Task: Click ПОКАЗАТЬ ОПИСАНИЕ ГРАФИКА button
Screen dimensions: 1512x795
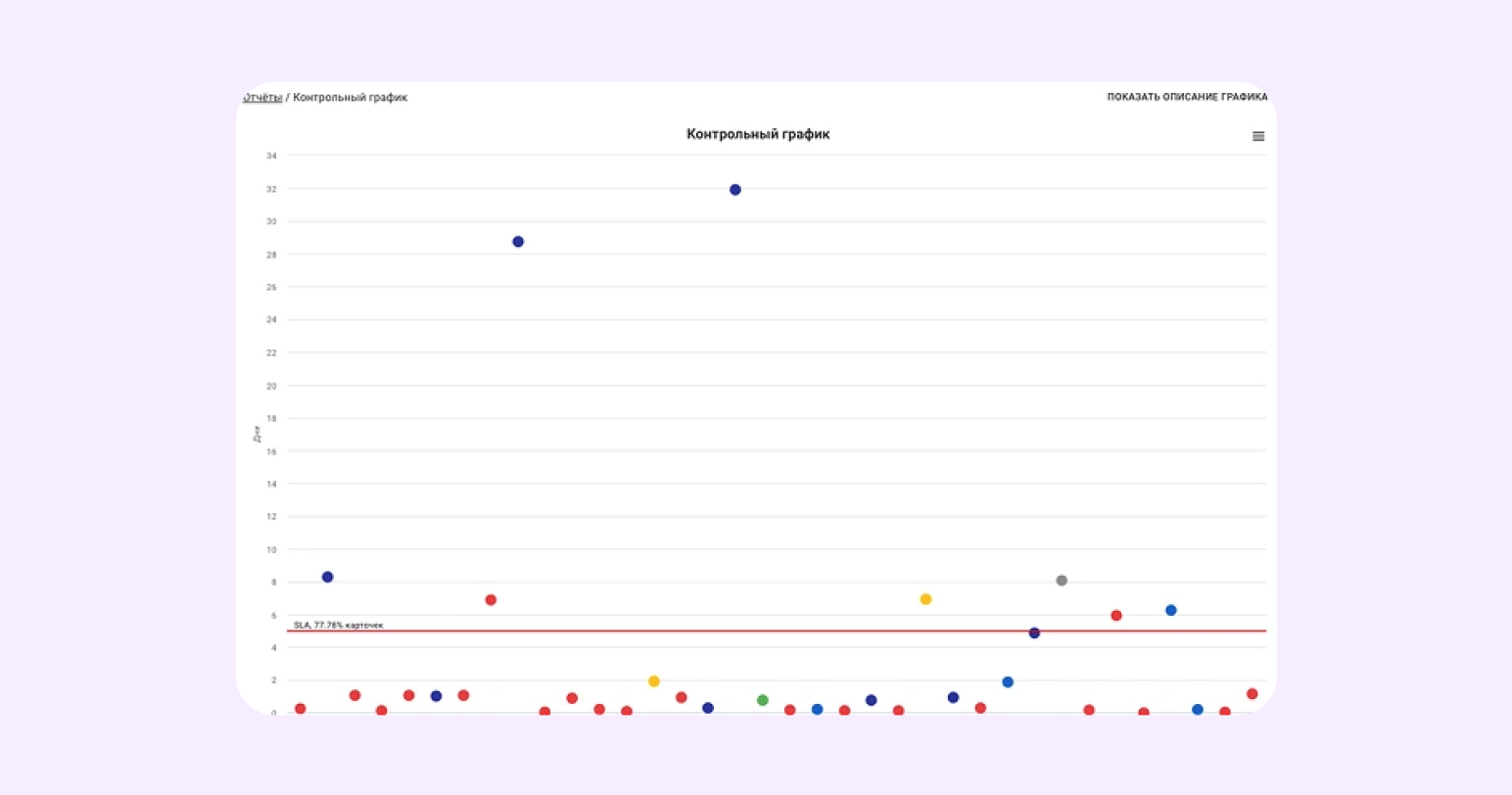Action: (1187, 97)
